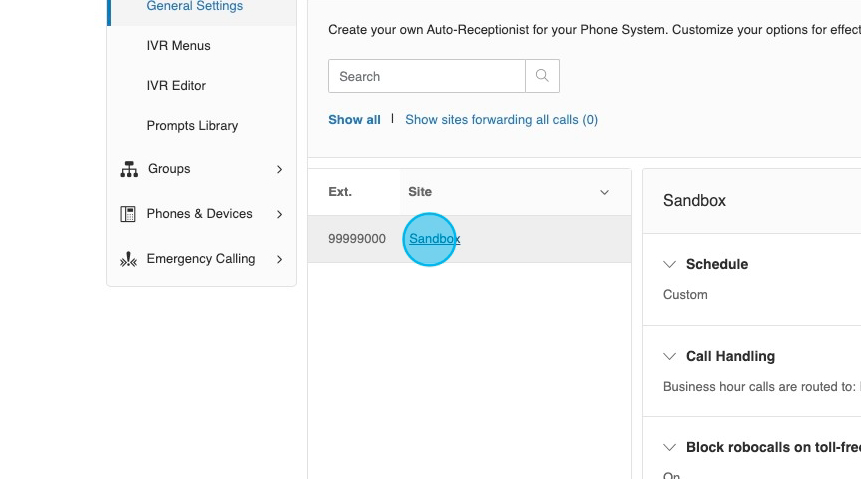Viewport: 861px width, 479px height.
Task: Collapse the Block robocalls section chevron
Action: point(670,448)
